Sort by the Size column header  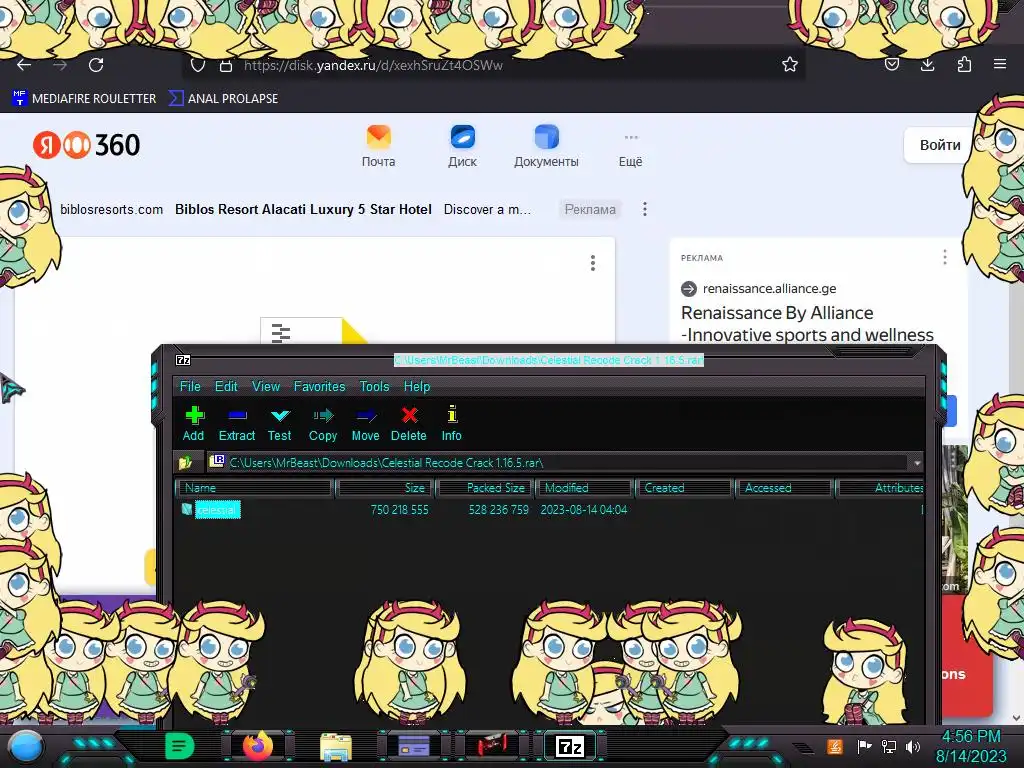click(385, 488)
